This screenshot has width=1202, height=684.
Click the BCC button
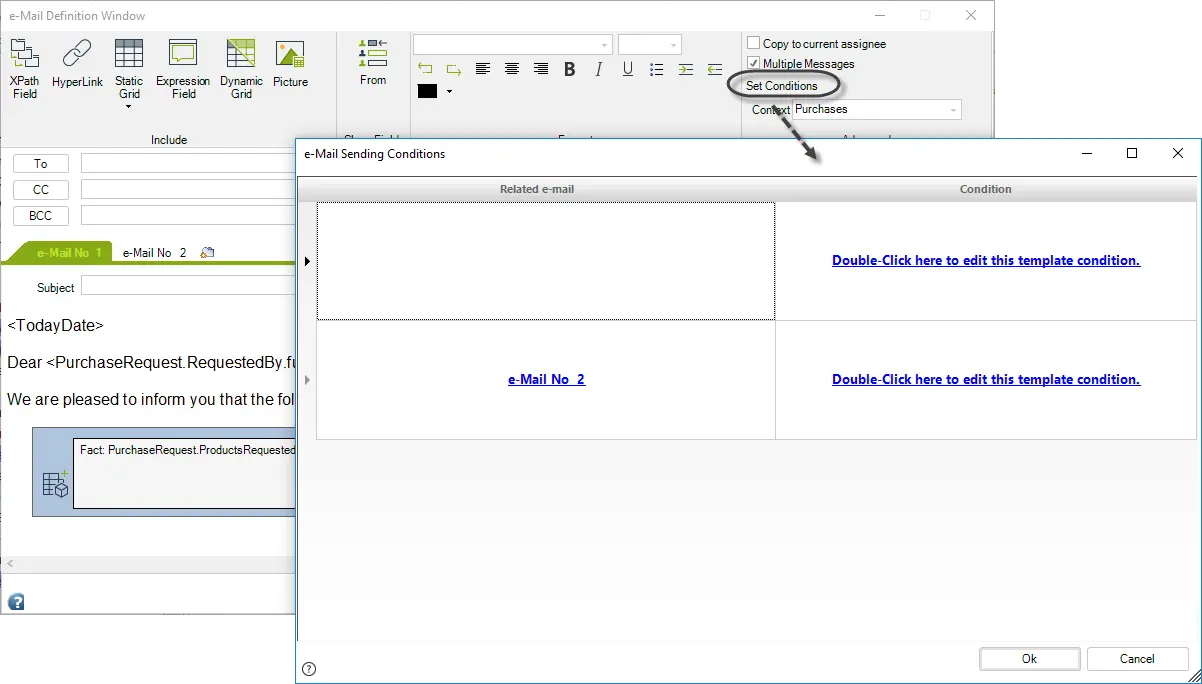41,216
